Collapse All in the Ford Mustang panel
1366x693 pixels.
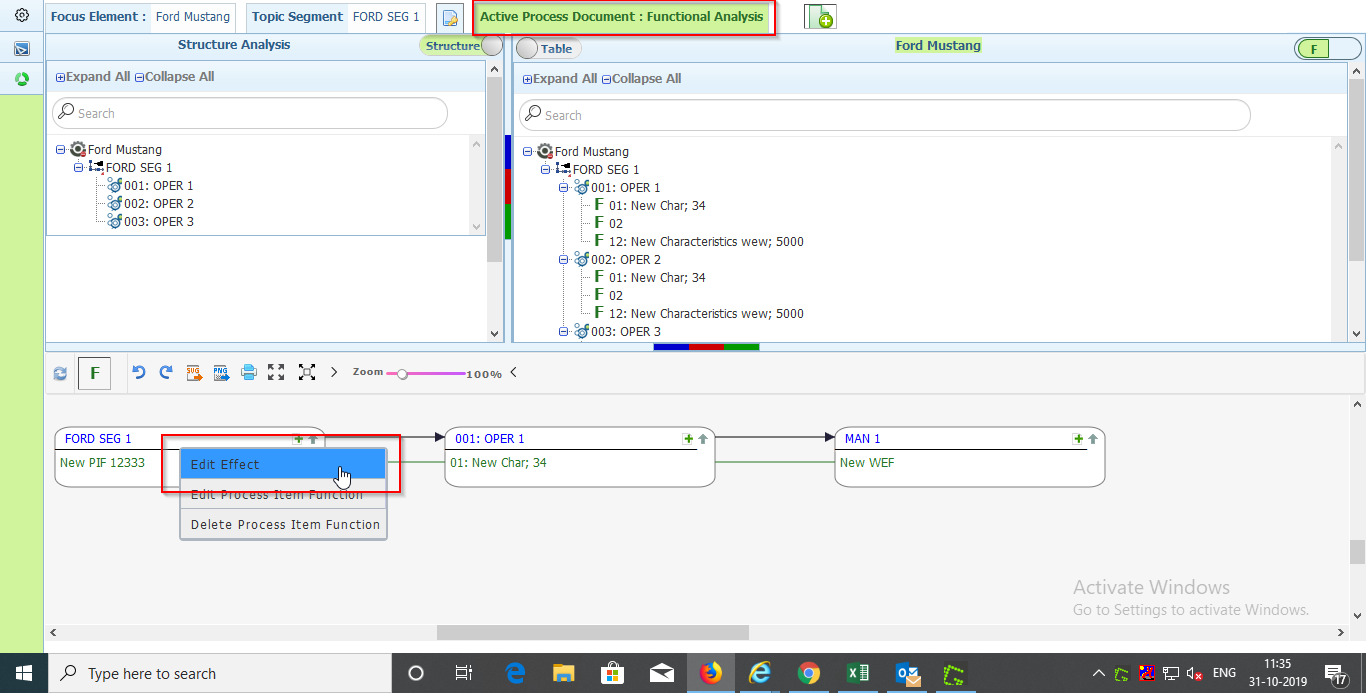tap(641, 79)
